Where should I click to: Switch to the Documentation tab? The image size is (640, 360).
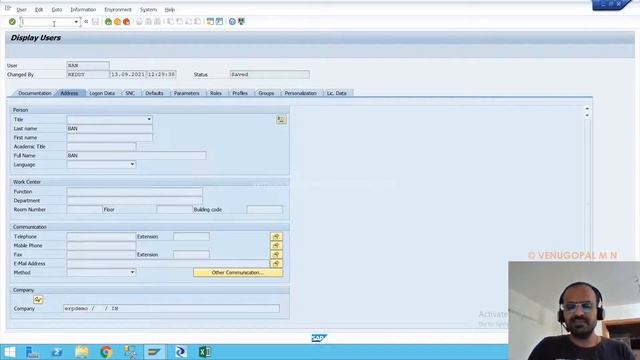click(35, 93)
